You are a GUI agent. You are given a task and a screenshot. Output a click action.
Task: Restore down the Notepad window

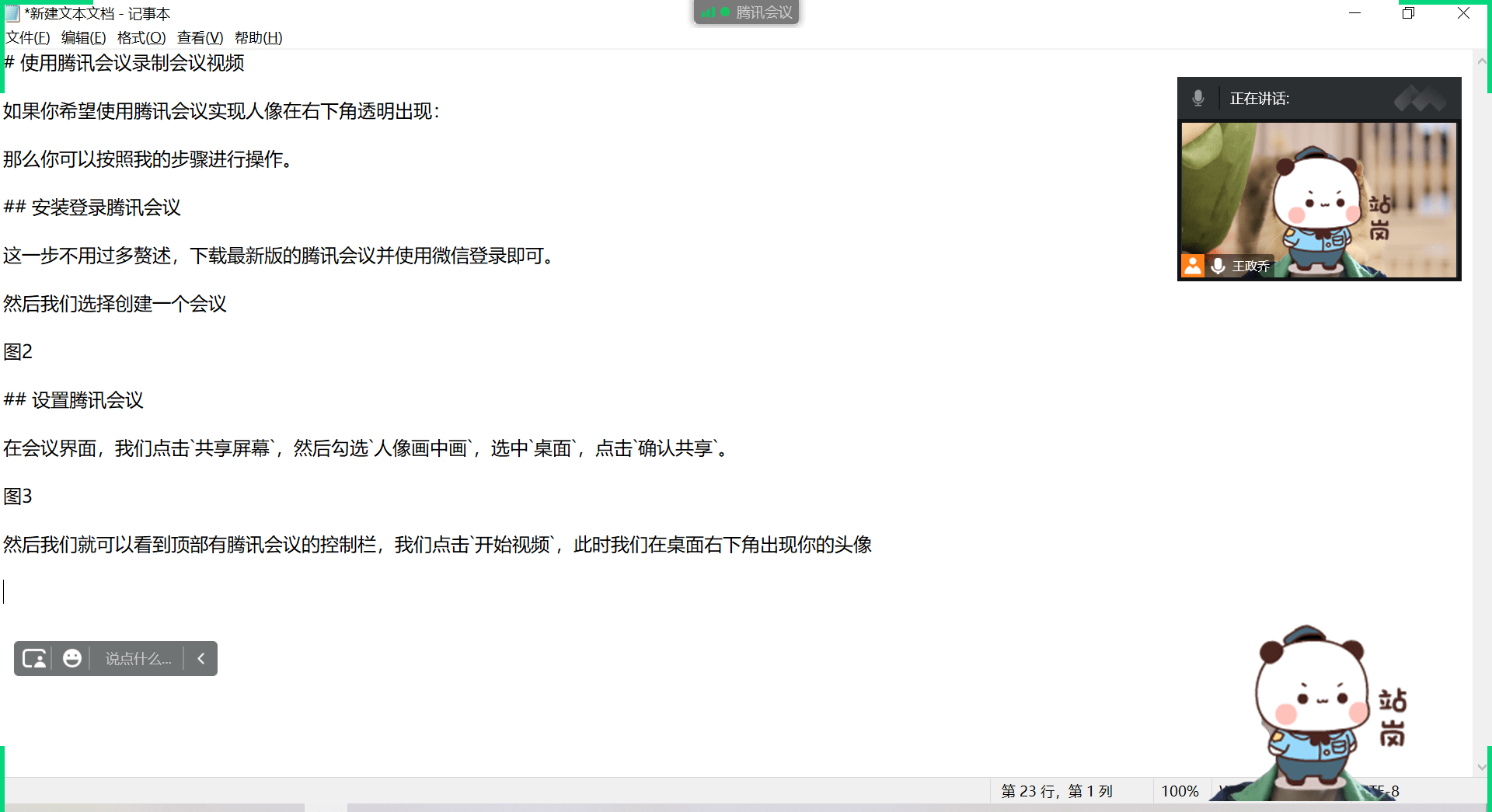pos(1408,13)
